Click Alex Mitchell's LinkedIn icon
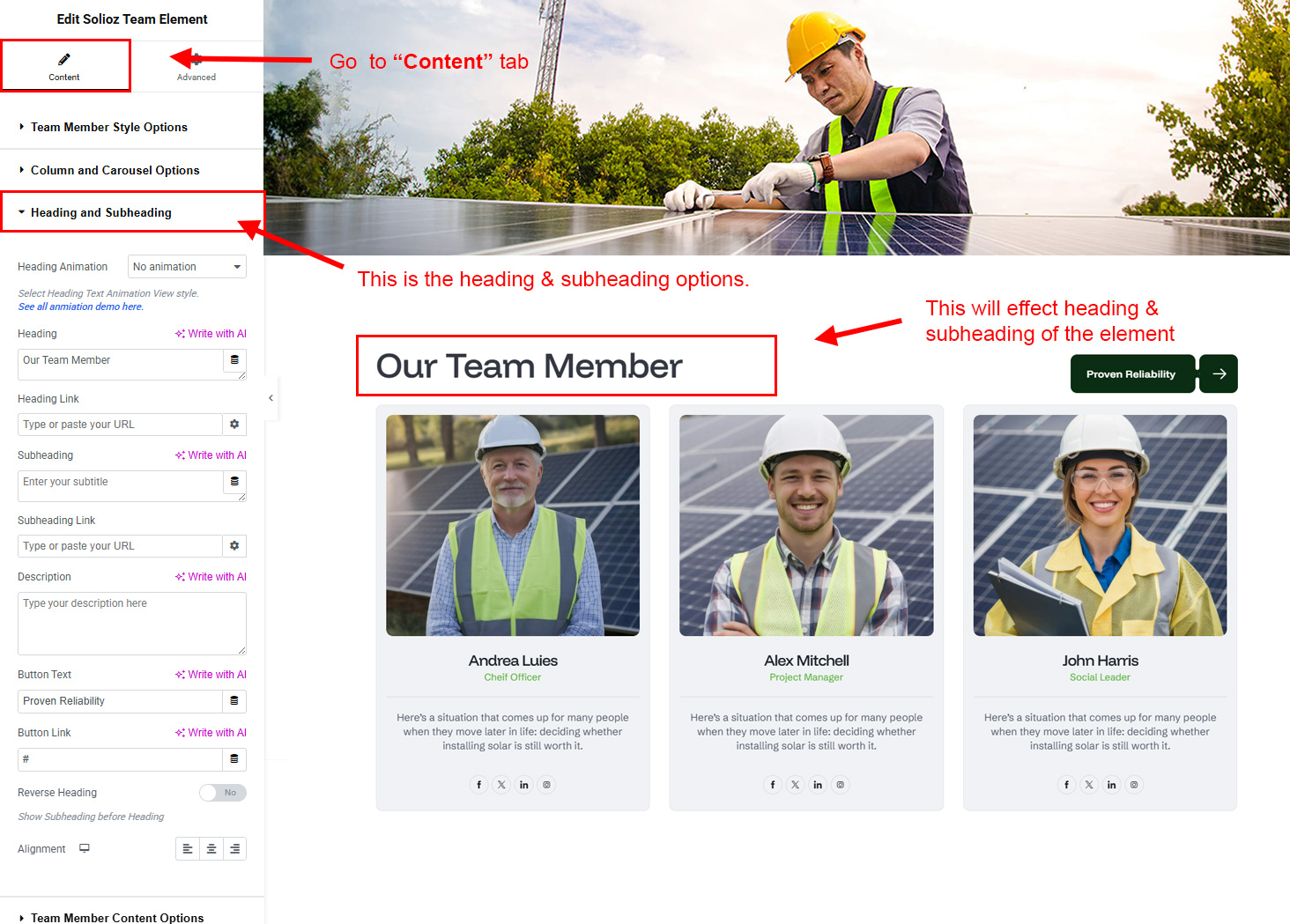This screenshot has height=924, width=1290. click(818, 785)
